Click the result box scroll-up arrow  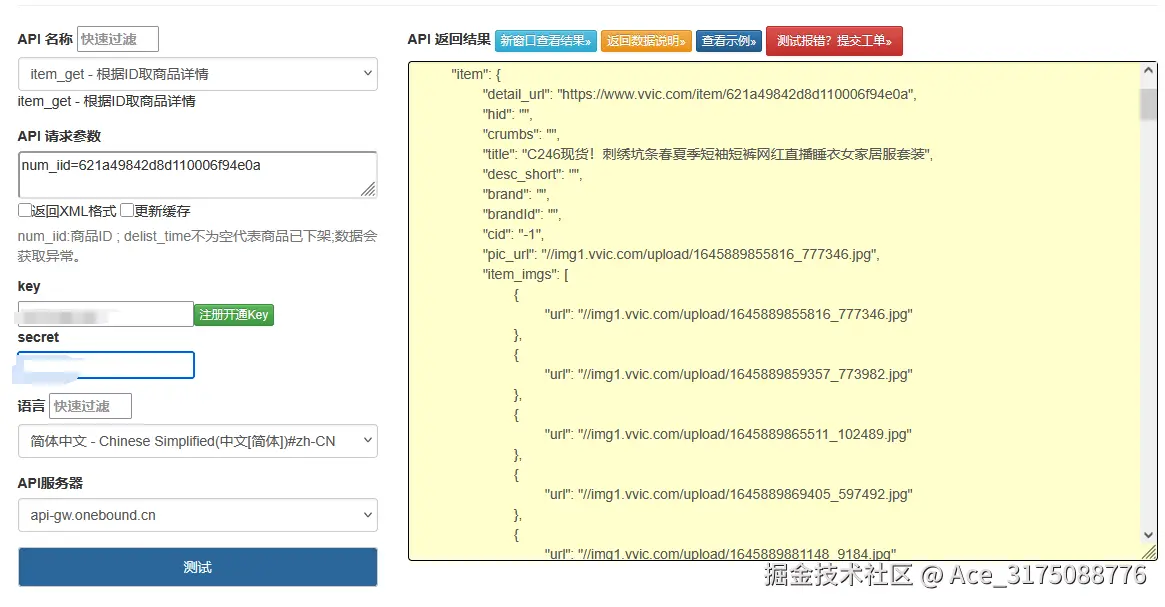tap(1149, 71)
